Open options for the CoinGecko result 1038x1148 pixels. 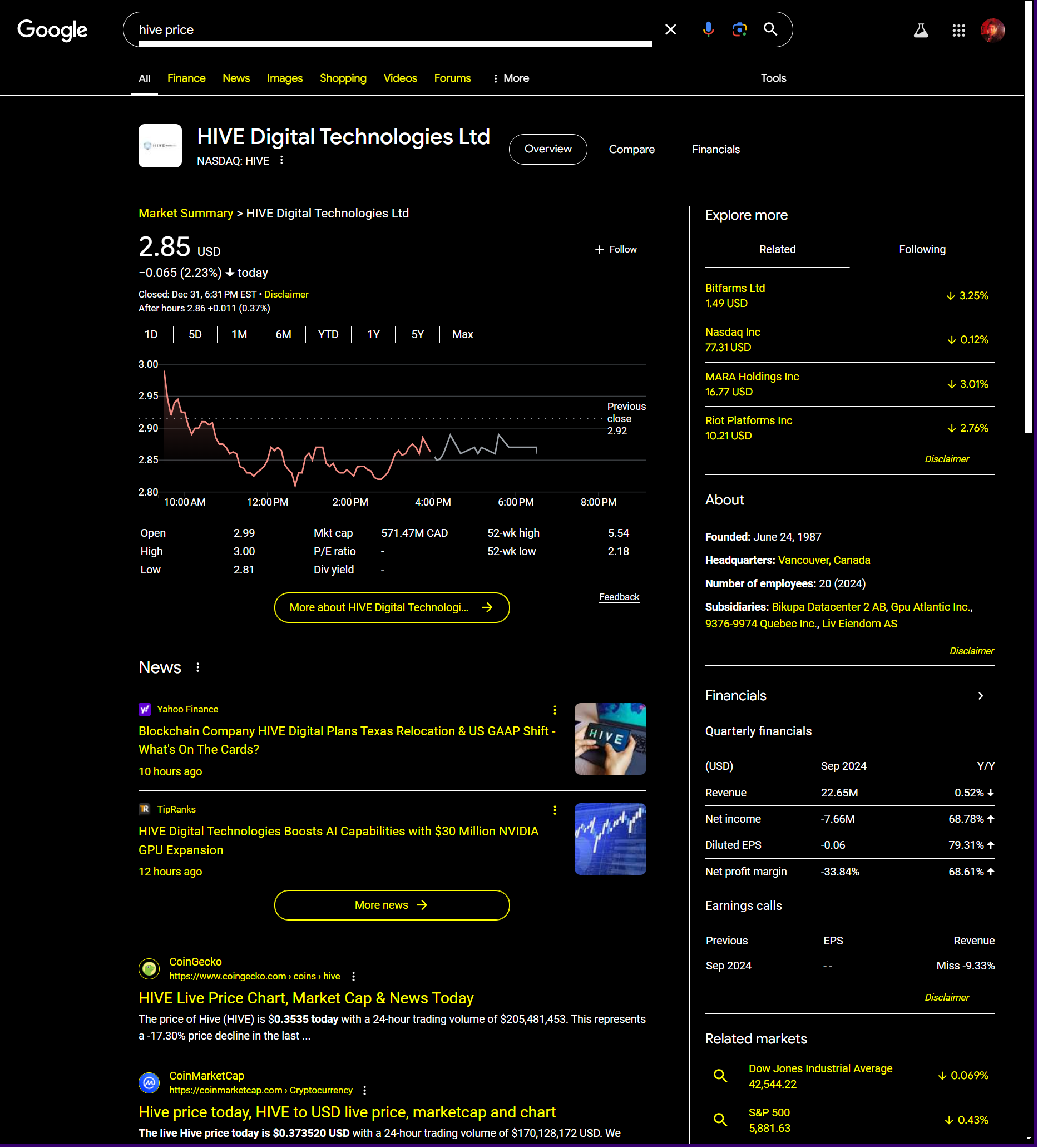(354, 977)
